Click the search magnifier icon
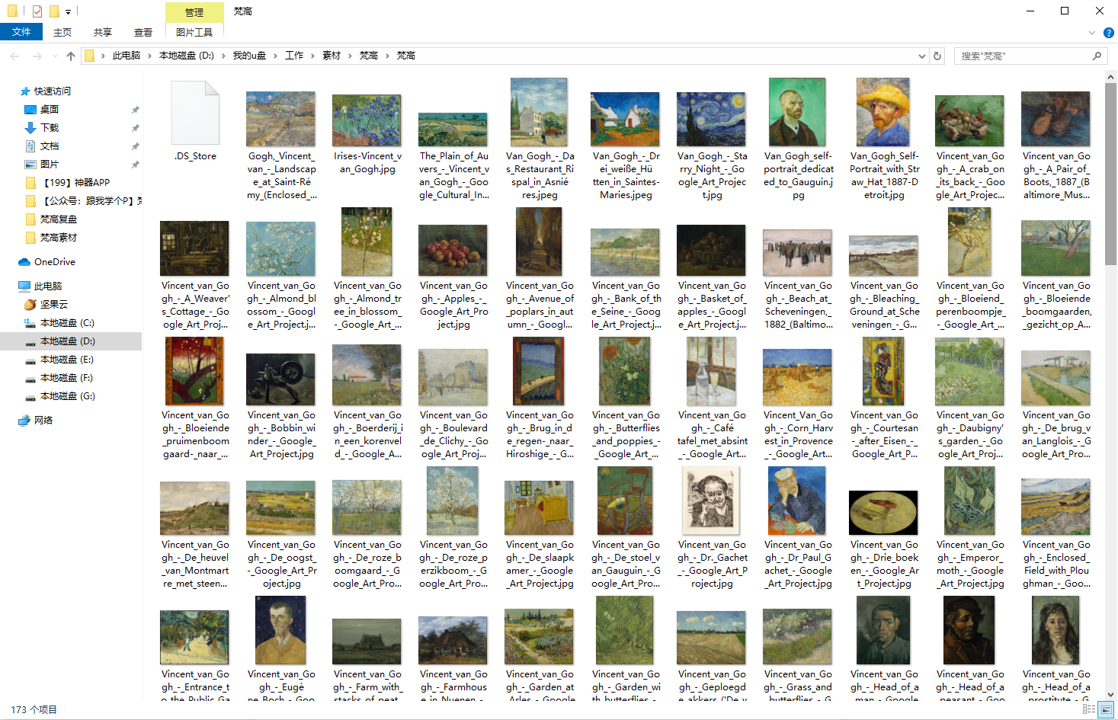The image size is (1118, 720). tap(1097, 56)
